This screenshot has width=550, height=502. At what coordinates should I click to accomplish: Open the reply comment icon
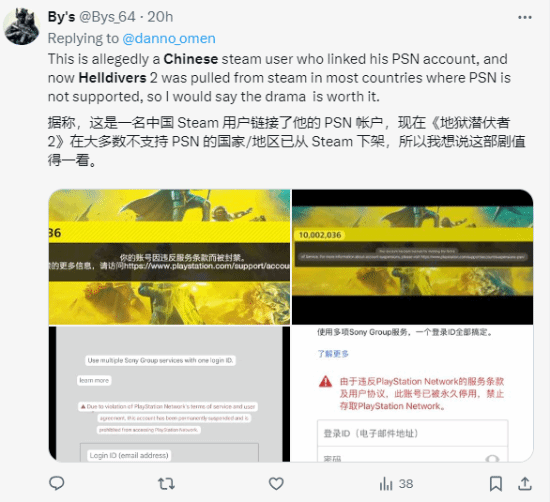(x=56, y=483)
